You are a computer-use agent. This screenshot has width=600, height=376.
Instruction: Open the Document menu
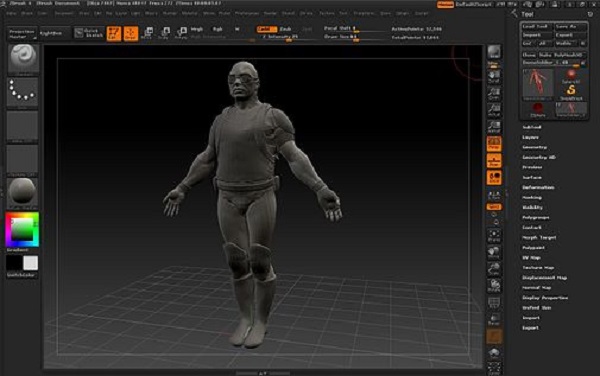(x=64, y=13)
